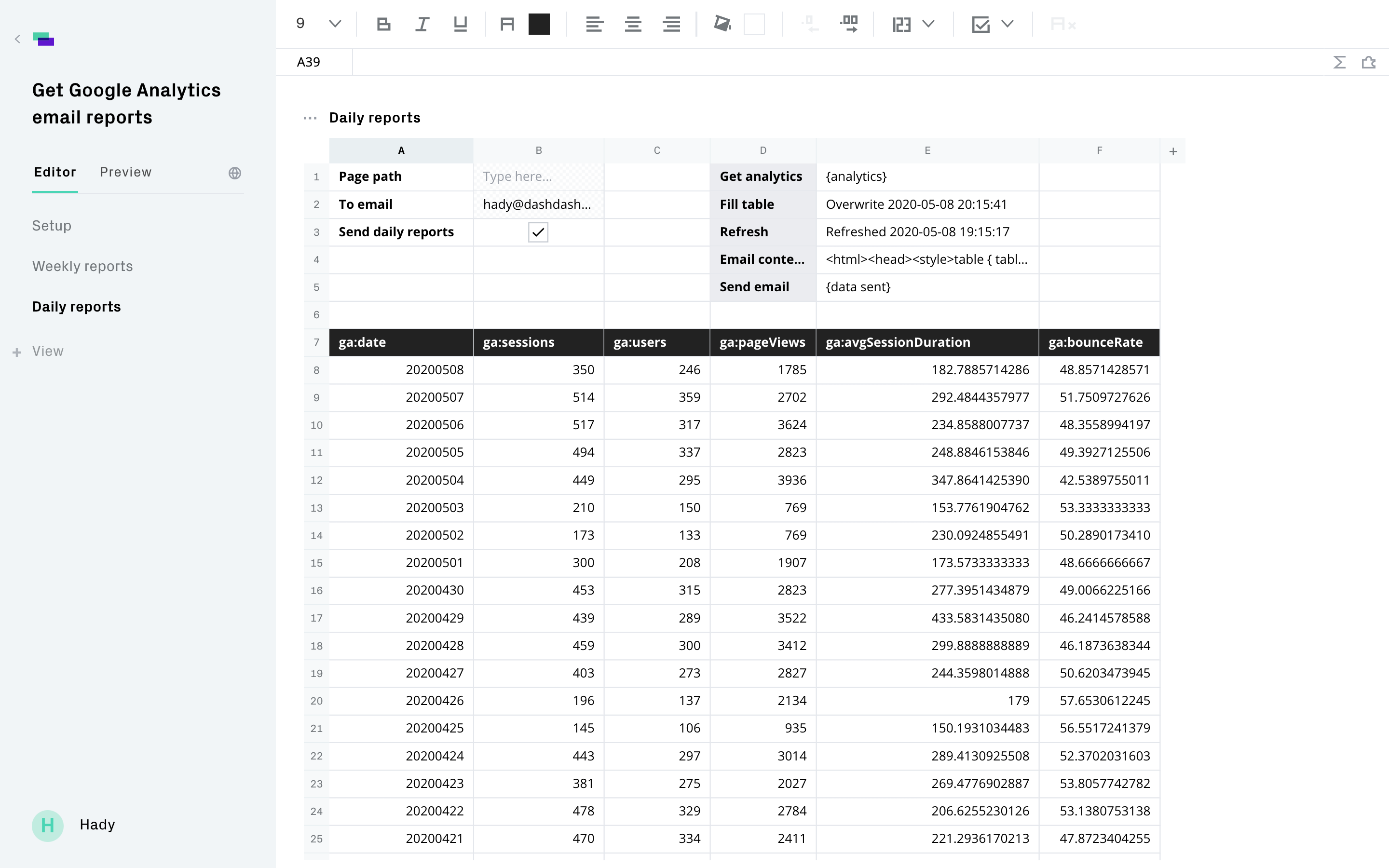
Task: Uncheck the Send daily reports checkbox
Action: (538, 232)
